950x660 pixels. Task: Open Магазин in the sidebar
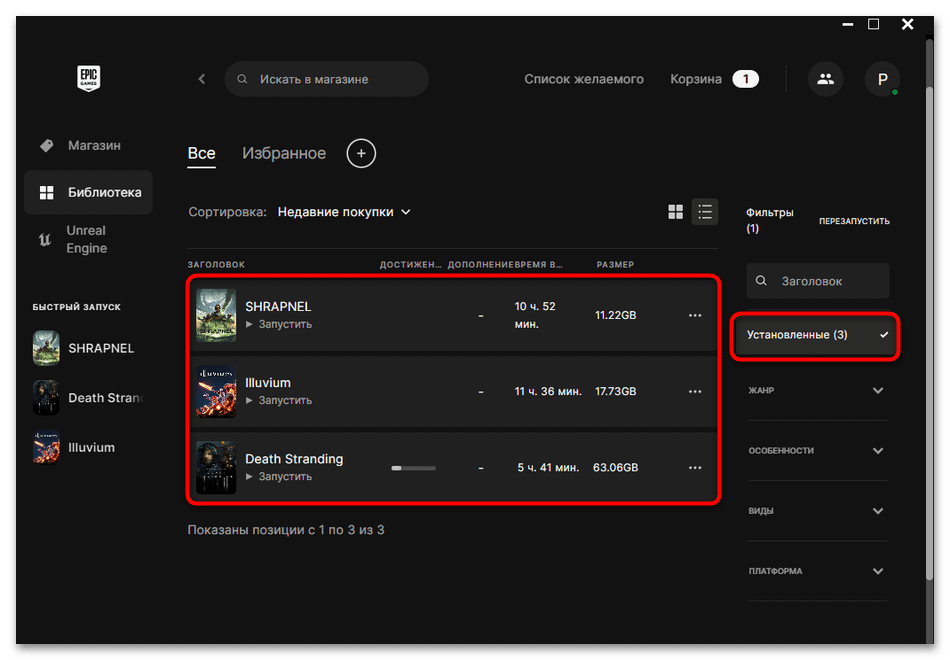(88, 145)
